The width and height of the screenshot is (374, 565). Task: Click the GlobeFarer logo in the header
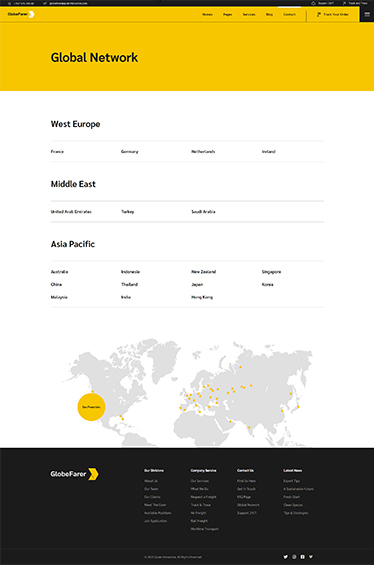point(21,14)
